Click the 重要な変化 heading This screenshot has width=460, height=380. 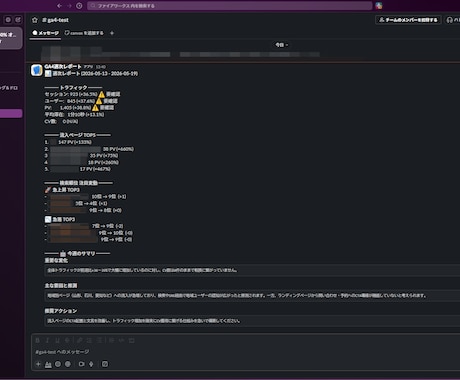56,260
